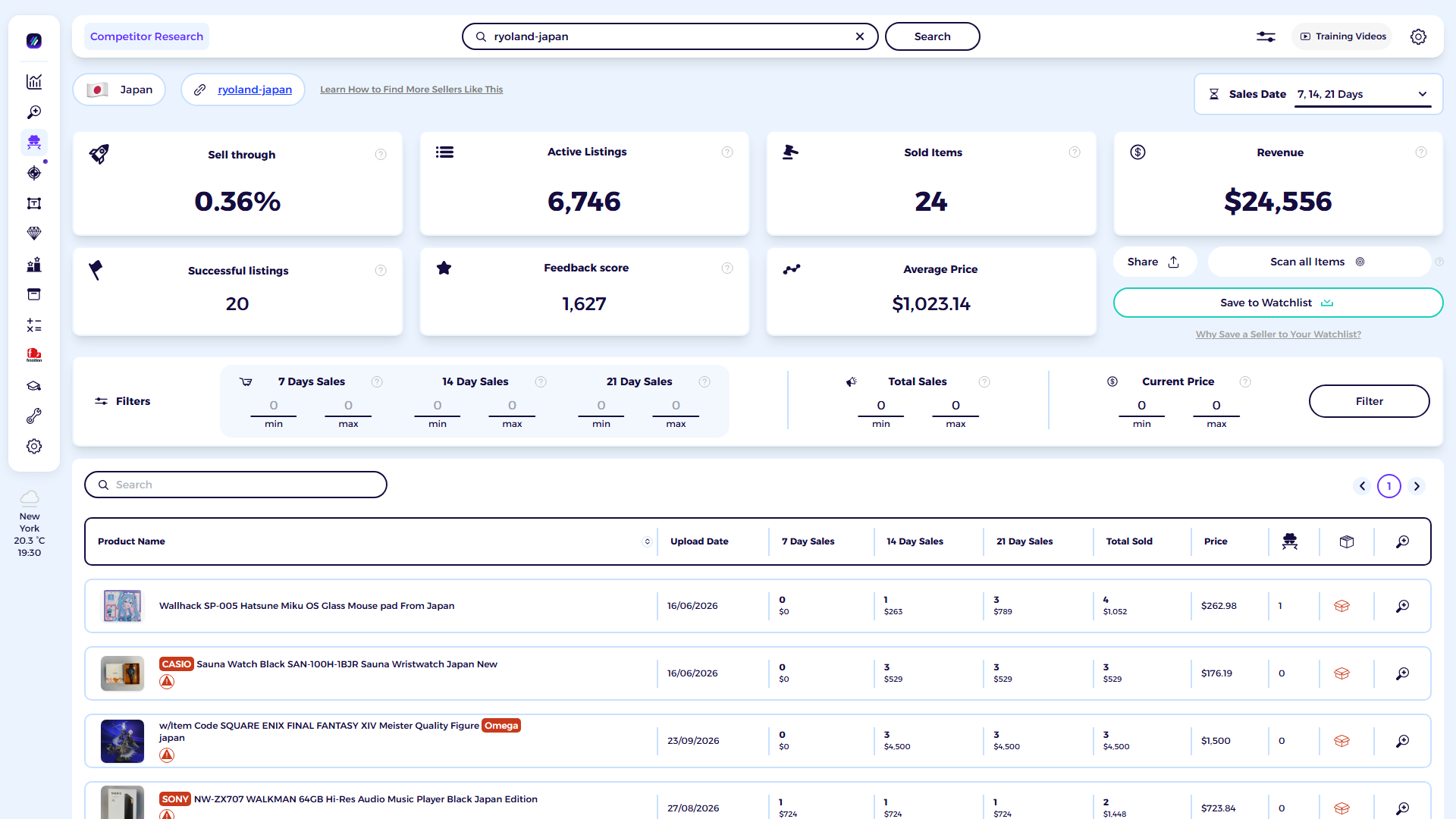Open Learn How to Find More Sellers link
Viewport: 1456px width, 819px height.
click(411, 89)
